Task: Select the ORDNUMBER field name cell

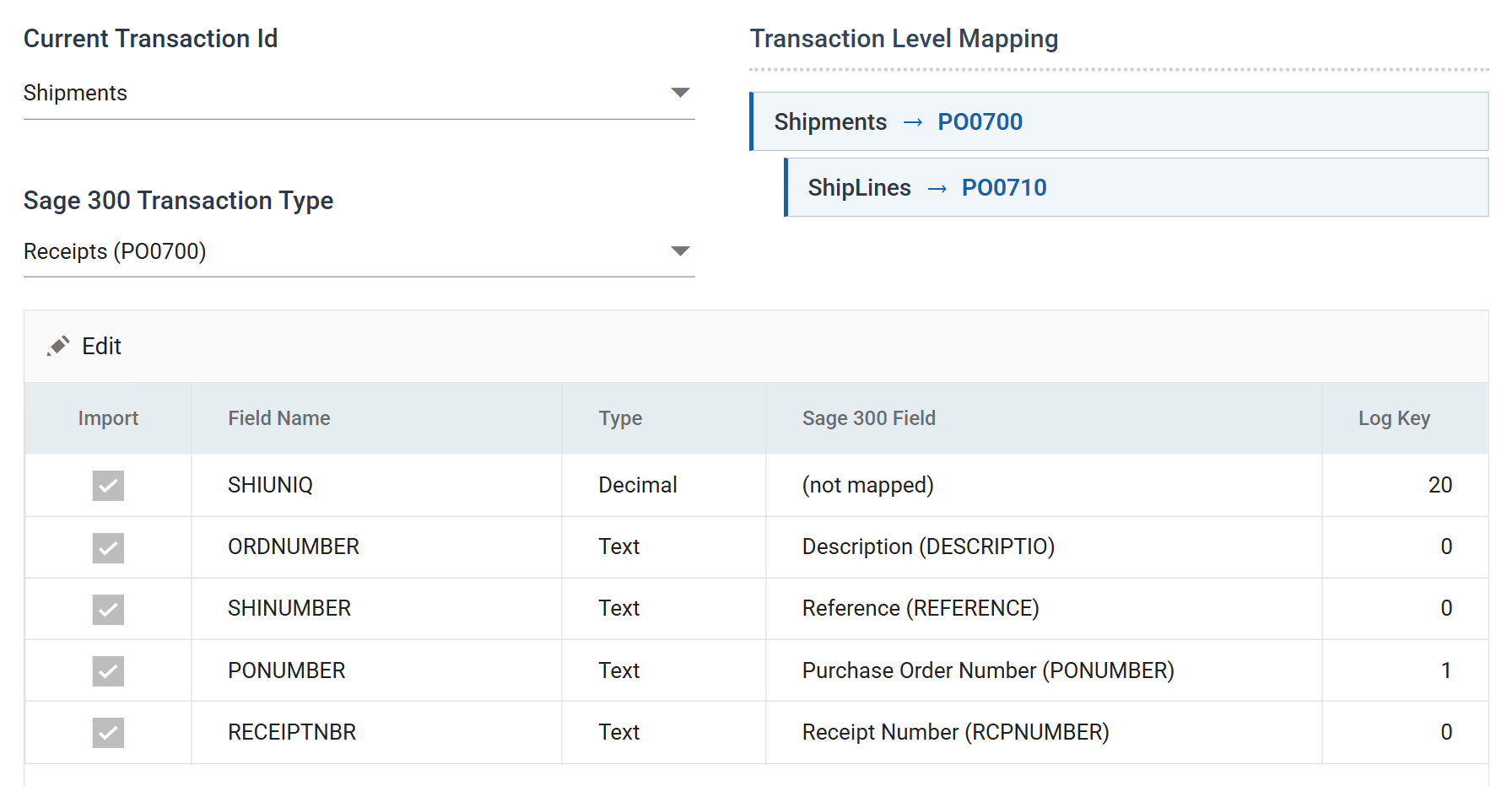Action: (x=376, y=546)
